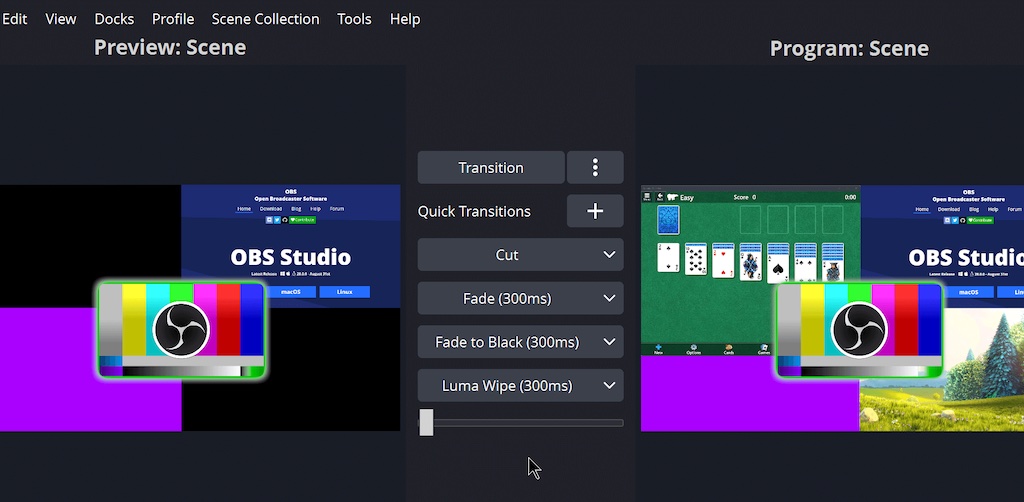Click the Linux button in Preview pane
This screenshot has width=1024, height=502.
[344, 292]
